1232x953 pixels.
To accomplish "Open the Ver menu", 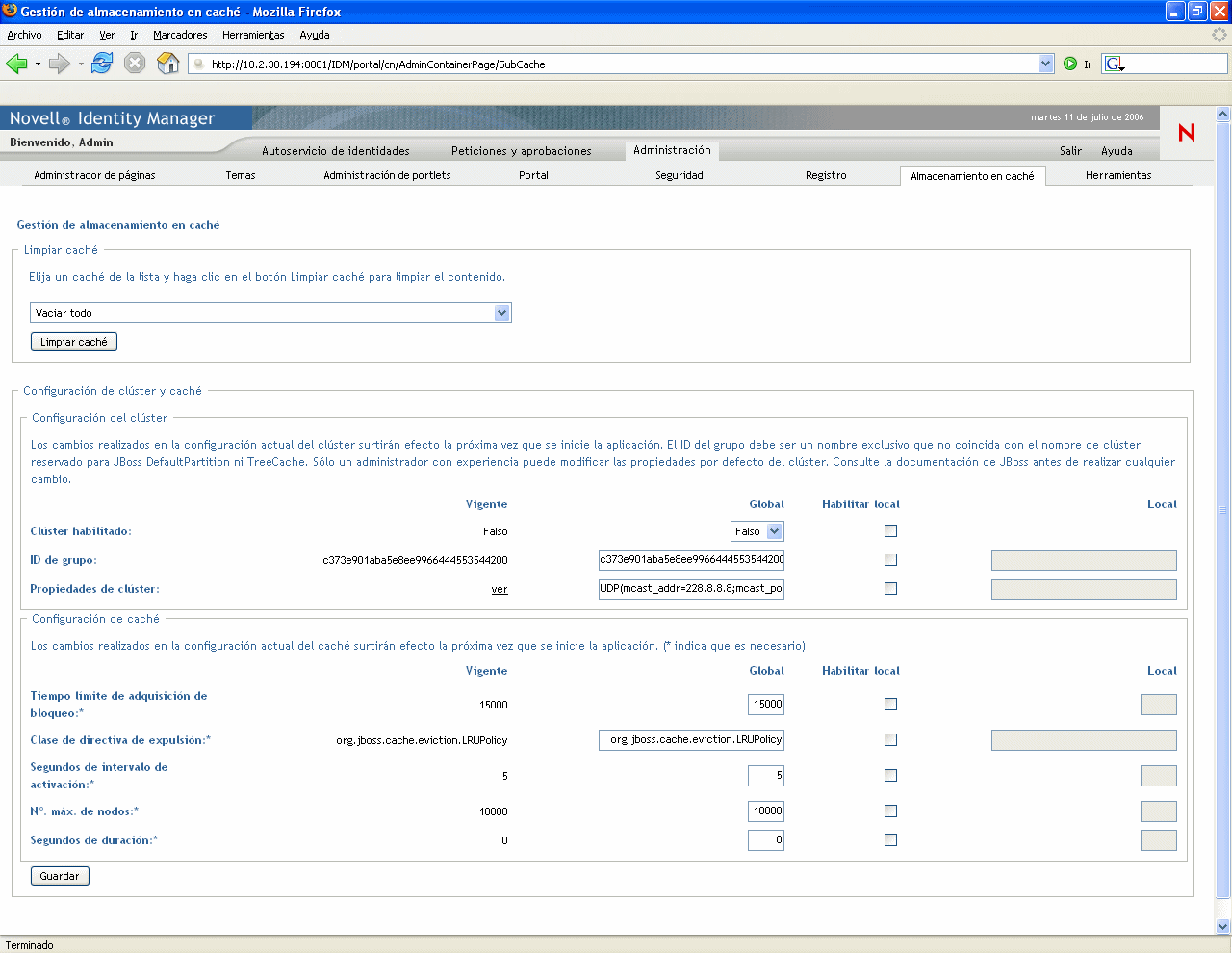I will (107, 35).
